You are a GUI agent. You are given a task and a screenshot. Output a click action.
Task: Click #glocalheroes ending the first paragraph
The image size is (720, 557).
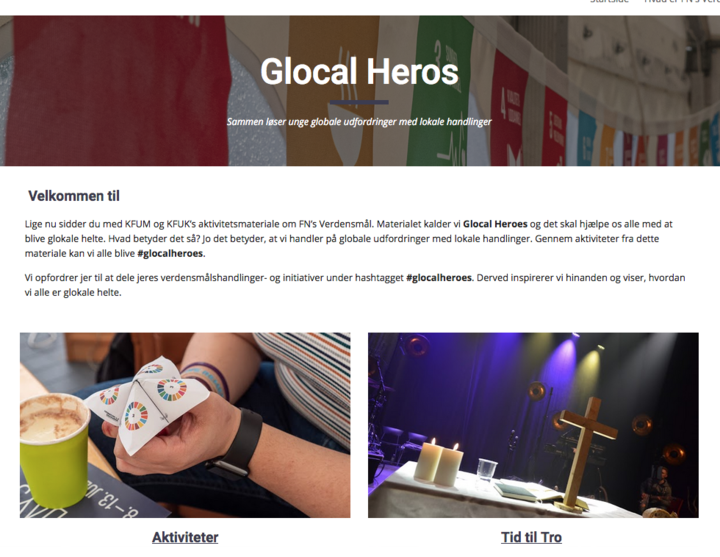point(170,253)
